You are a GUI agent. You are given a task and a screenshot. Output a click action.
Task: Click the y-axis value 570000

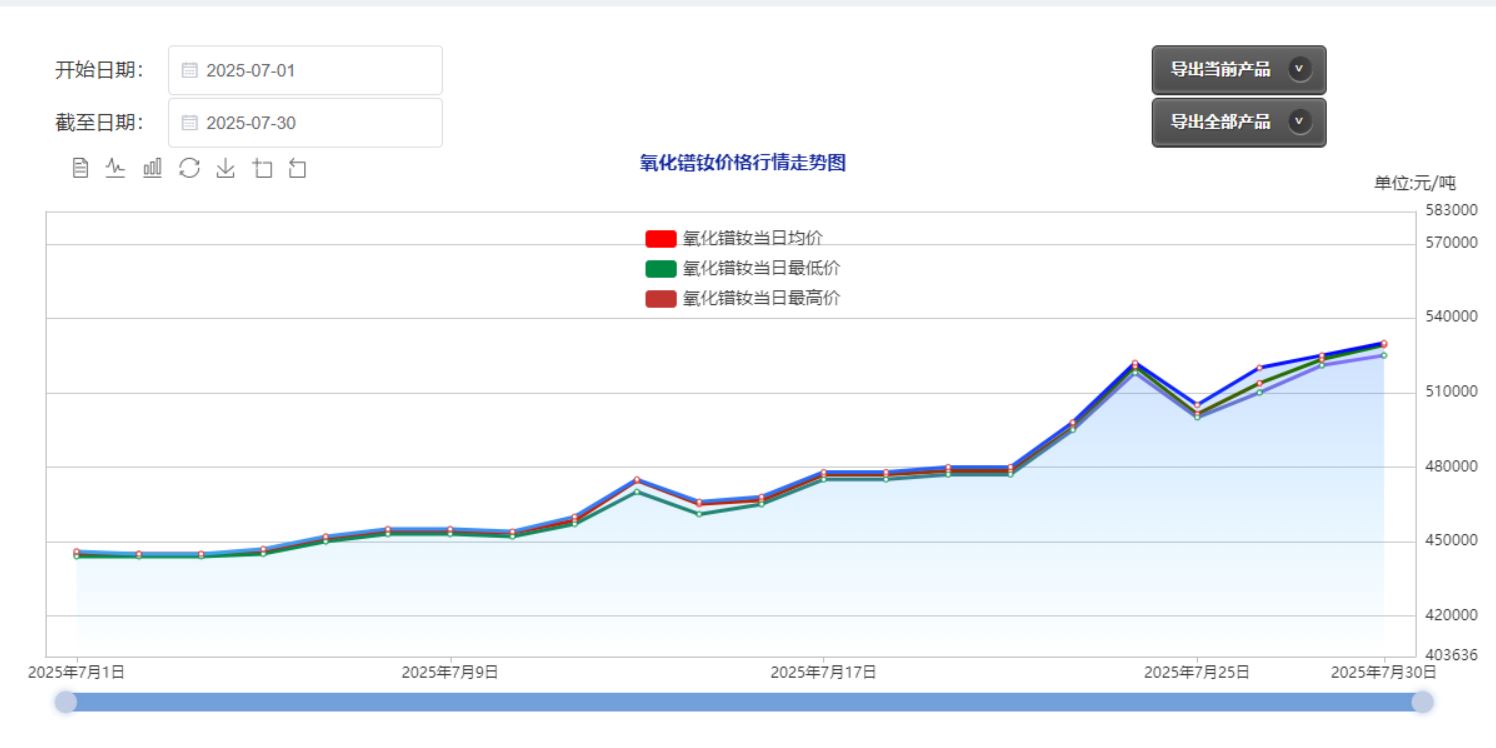click(x=1451, y=243)
